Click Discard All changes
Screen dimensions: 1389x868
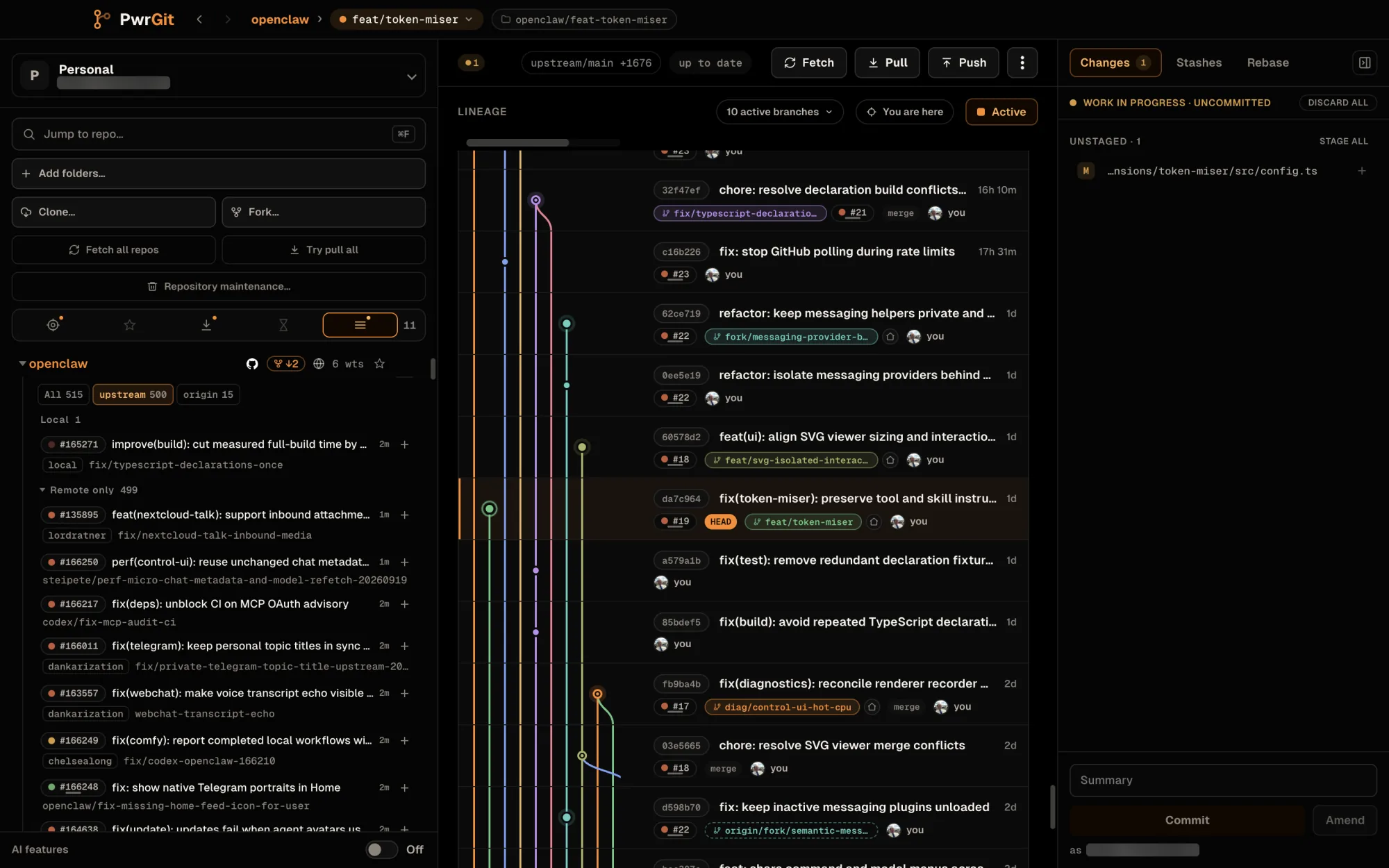pos(1338,103)
